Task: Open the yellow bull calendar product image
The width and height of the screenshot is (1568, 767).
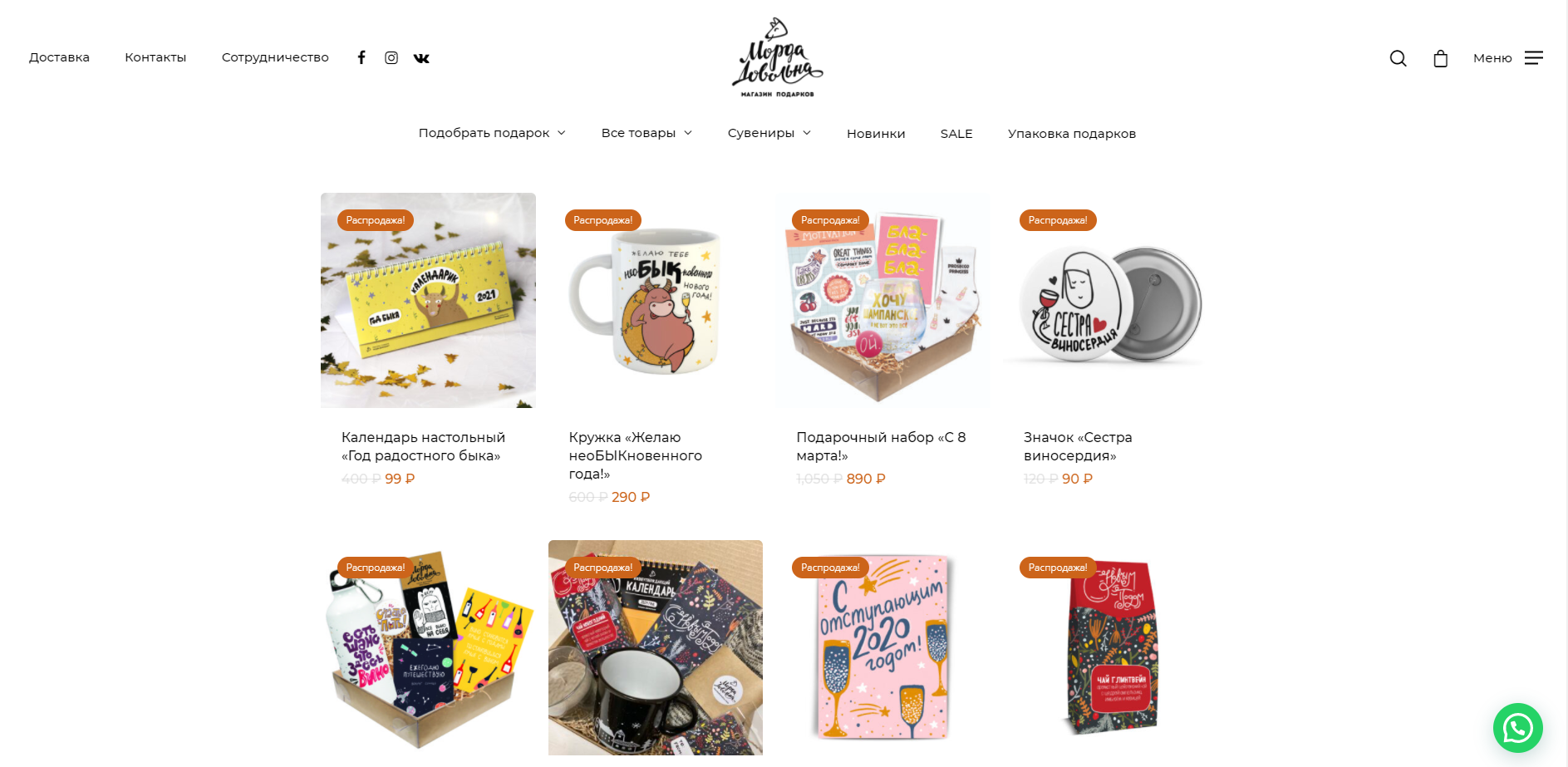Action: tap(428, 300)
